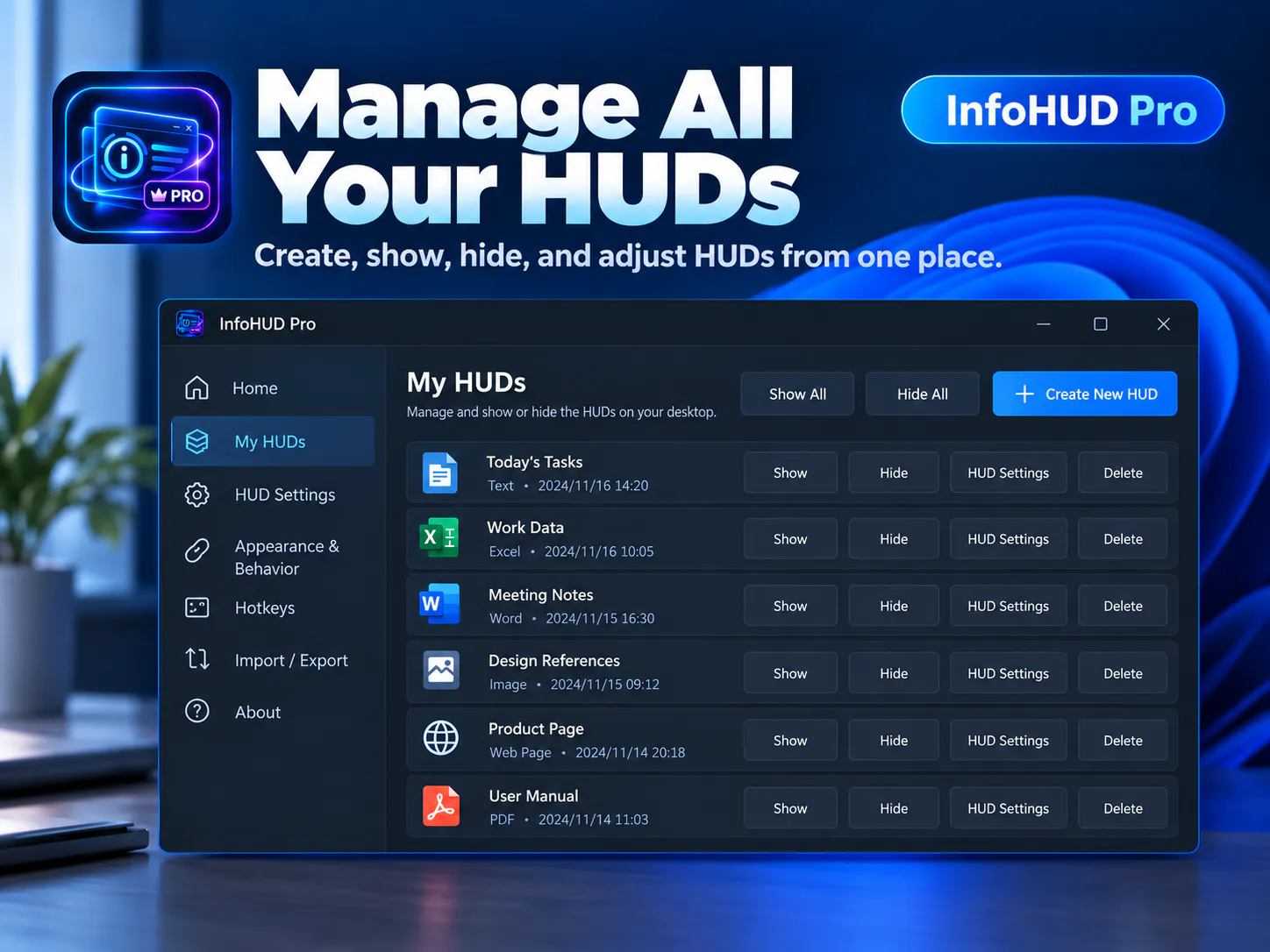
Task: Click the Design References image icon
Action: click(440, 671)
